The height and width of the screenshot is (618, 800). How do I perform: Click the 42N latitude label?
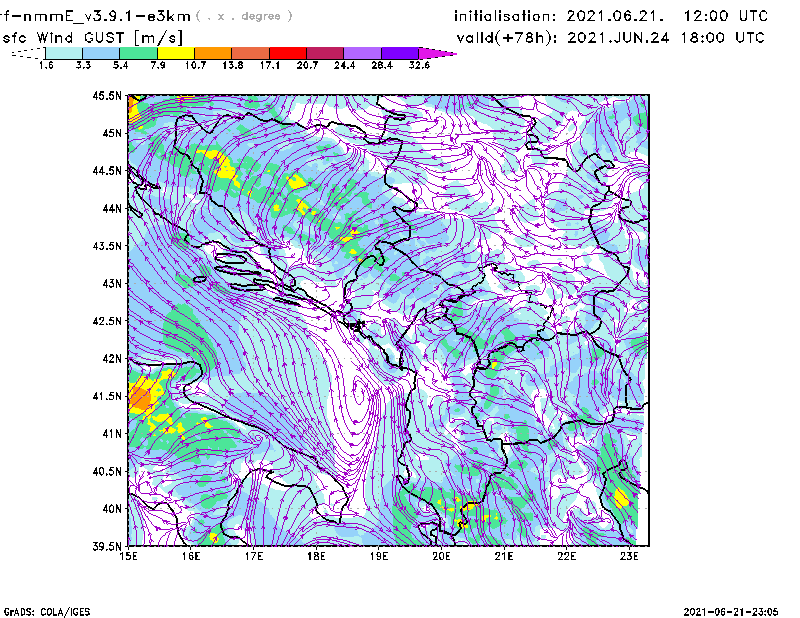pos(112,359)
